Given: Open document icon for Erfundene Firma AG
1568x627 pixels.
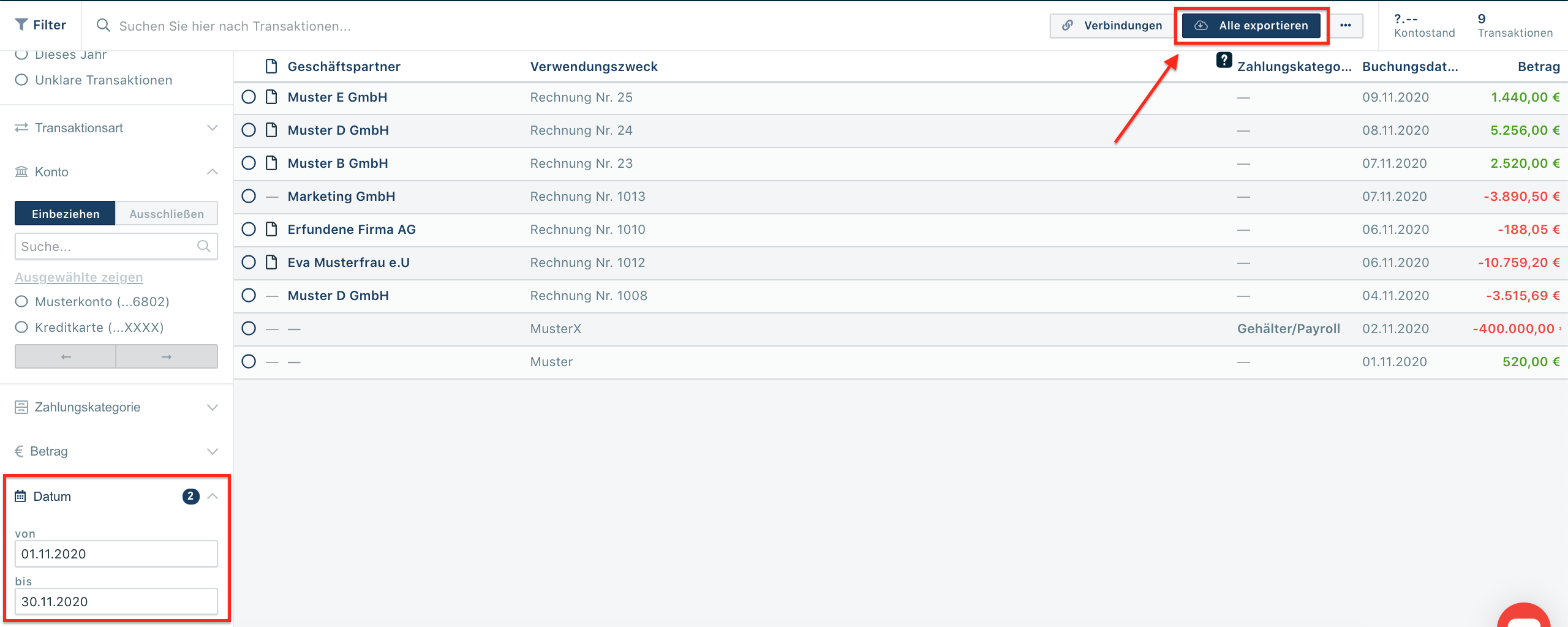Looking at the screenshot, I should [x=271, y=229].
